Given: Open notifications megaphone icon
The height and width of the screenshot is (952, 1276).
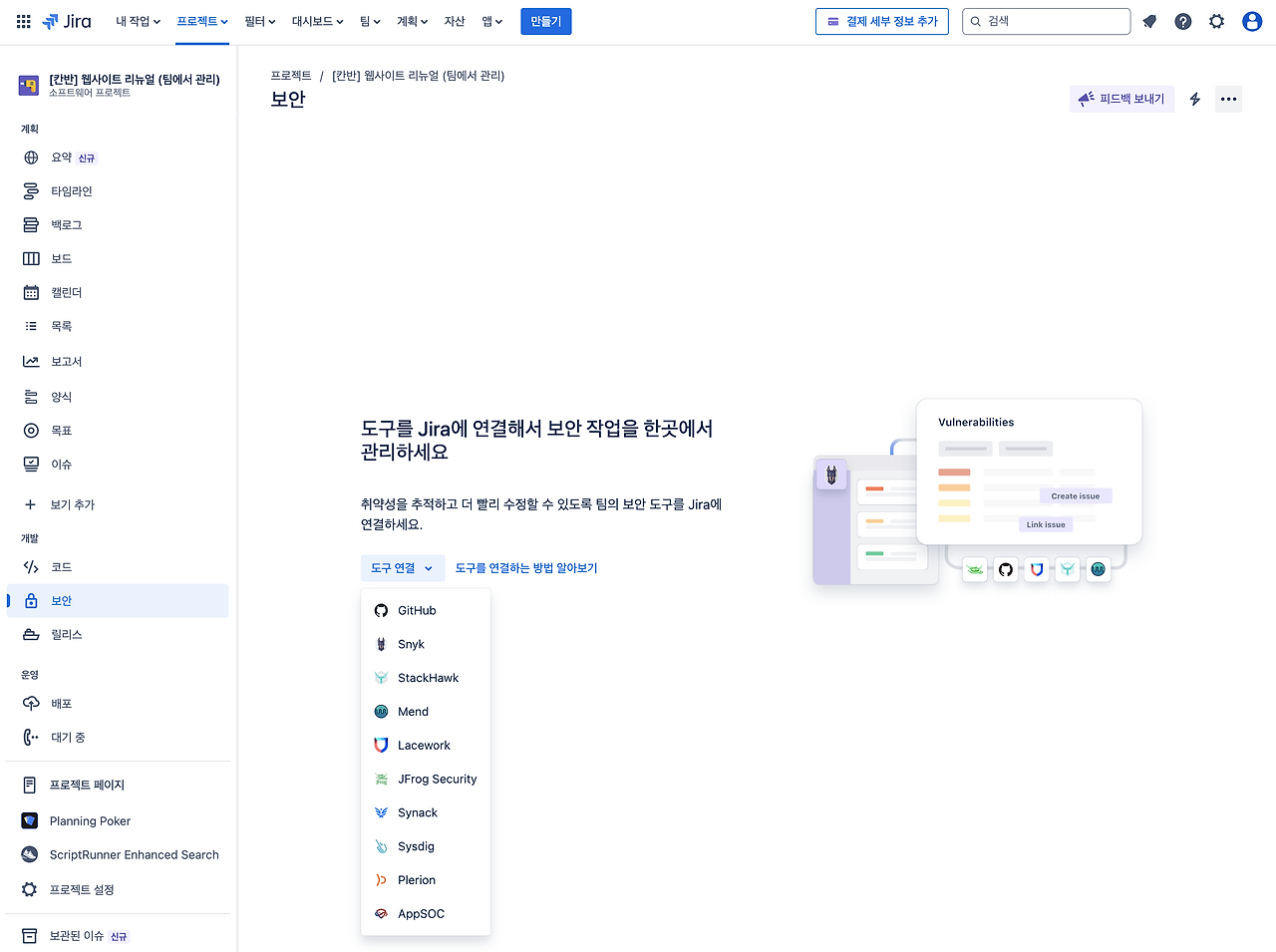Looking at the screenshot, I should [1149, 21].
